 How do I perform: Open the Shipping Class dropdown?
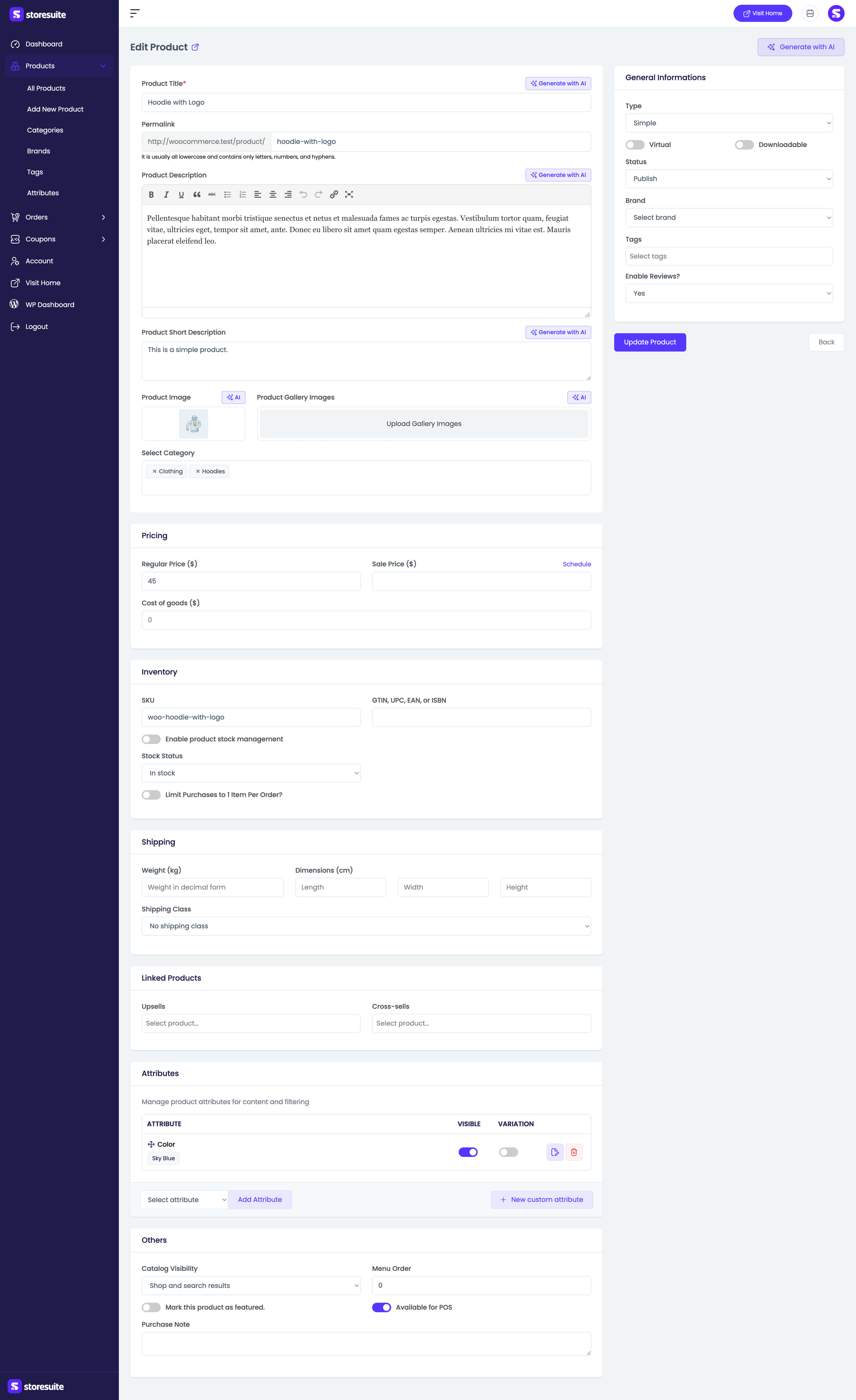(x=366, y=926)
